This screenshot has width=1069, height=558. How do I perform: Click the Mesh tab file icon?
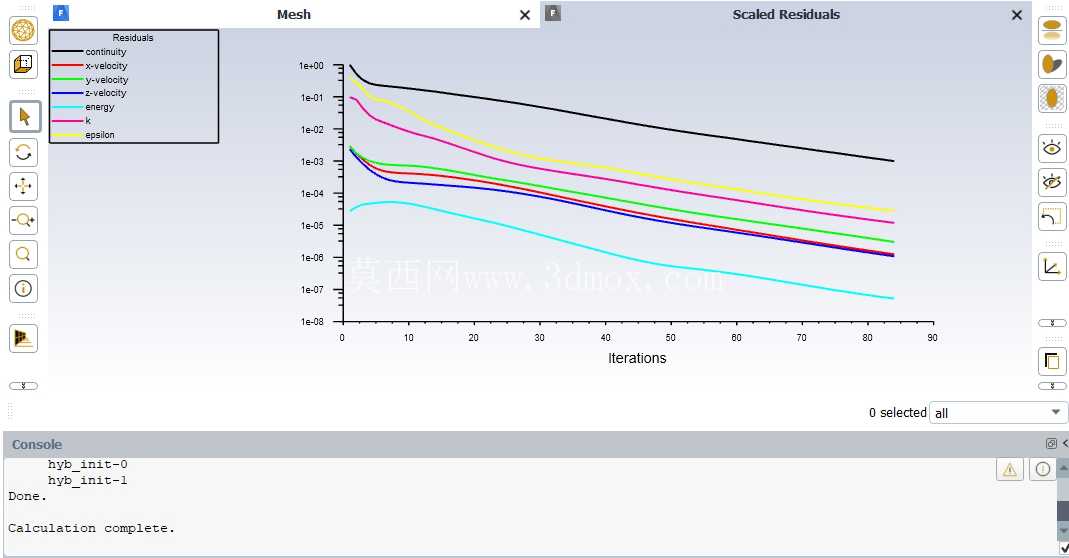pos(61,12)
